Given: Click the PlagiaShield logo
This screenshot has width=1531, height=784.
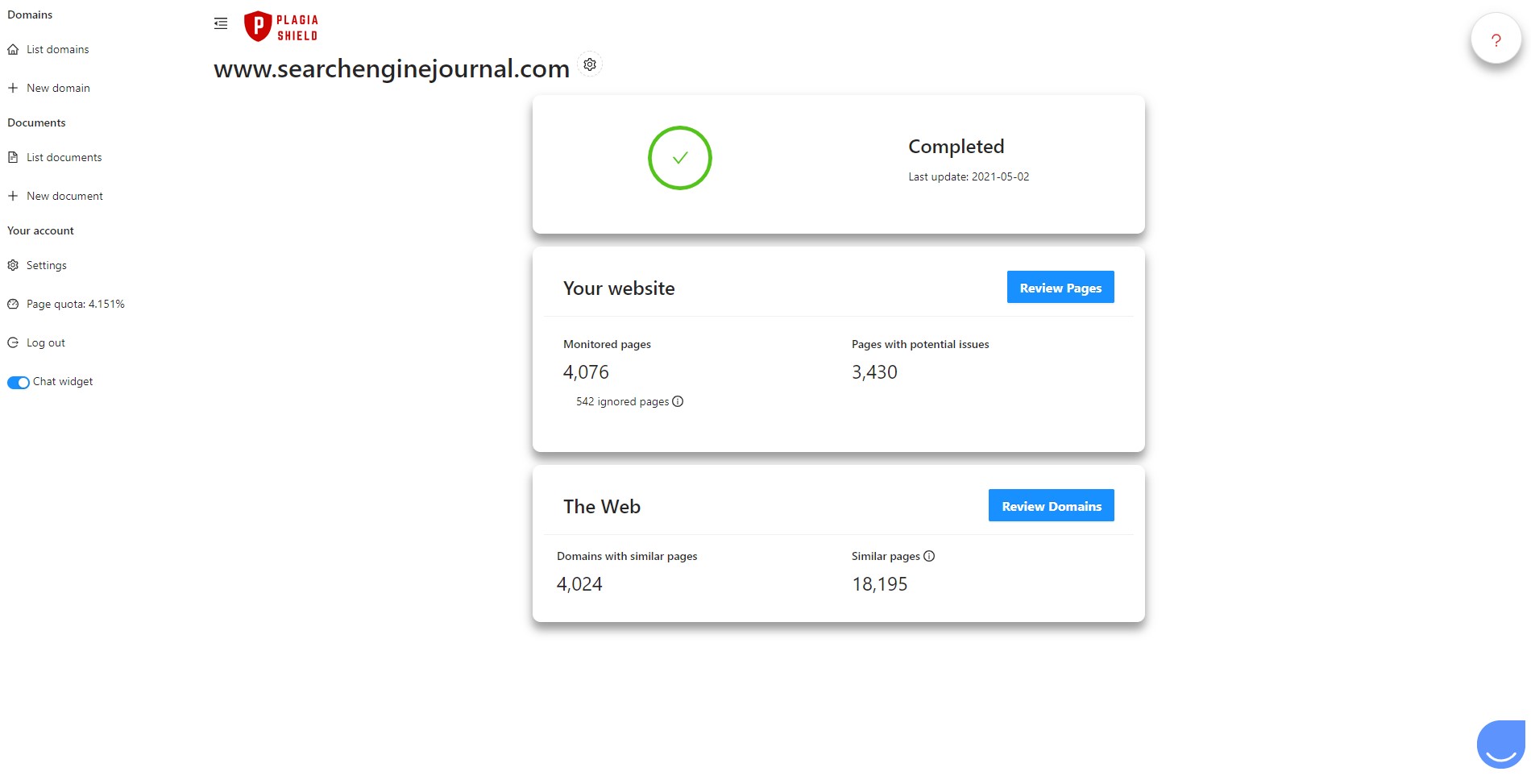Looking at the screenshot, I should pyautogui.click(x=281, y=27).
